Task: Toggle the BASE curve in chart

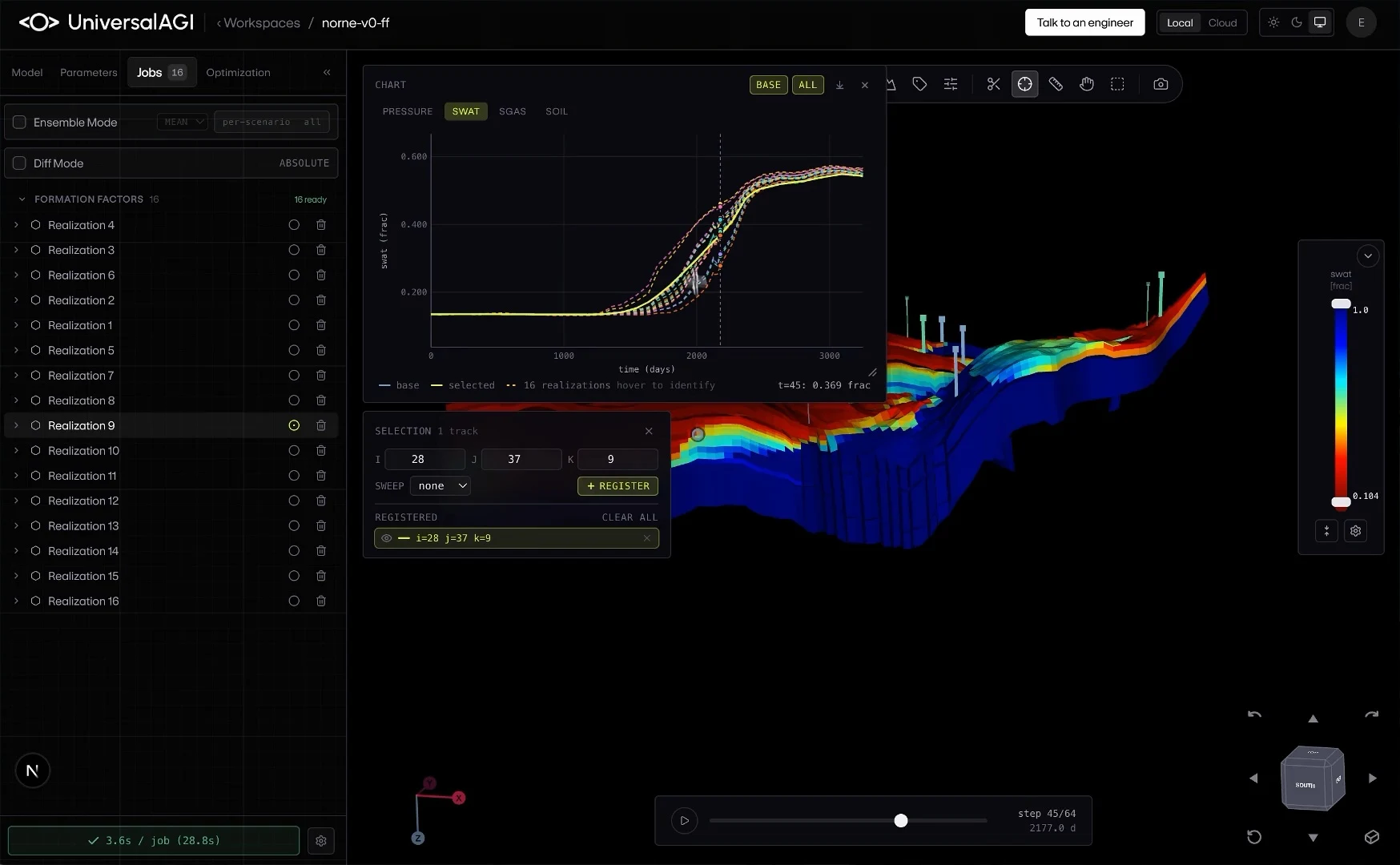Action: tap(768, 85)
